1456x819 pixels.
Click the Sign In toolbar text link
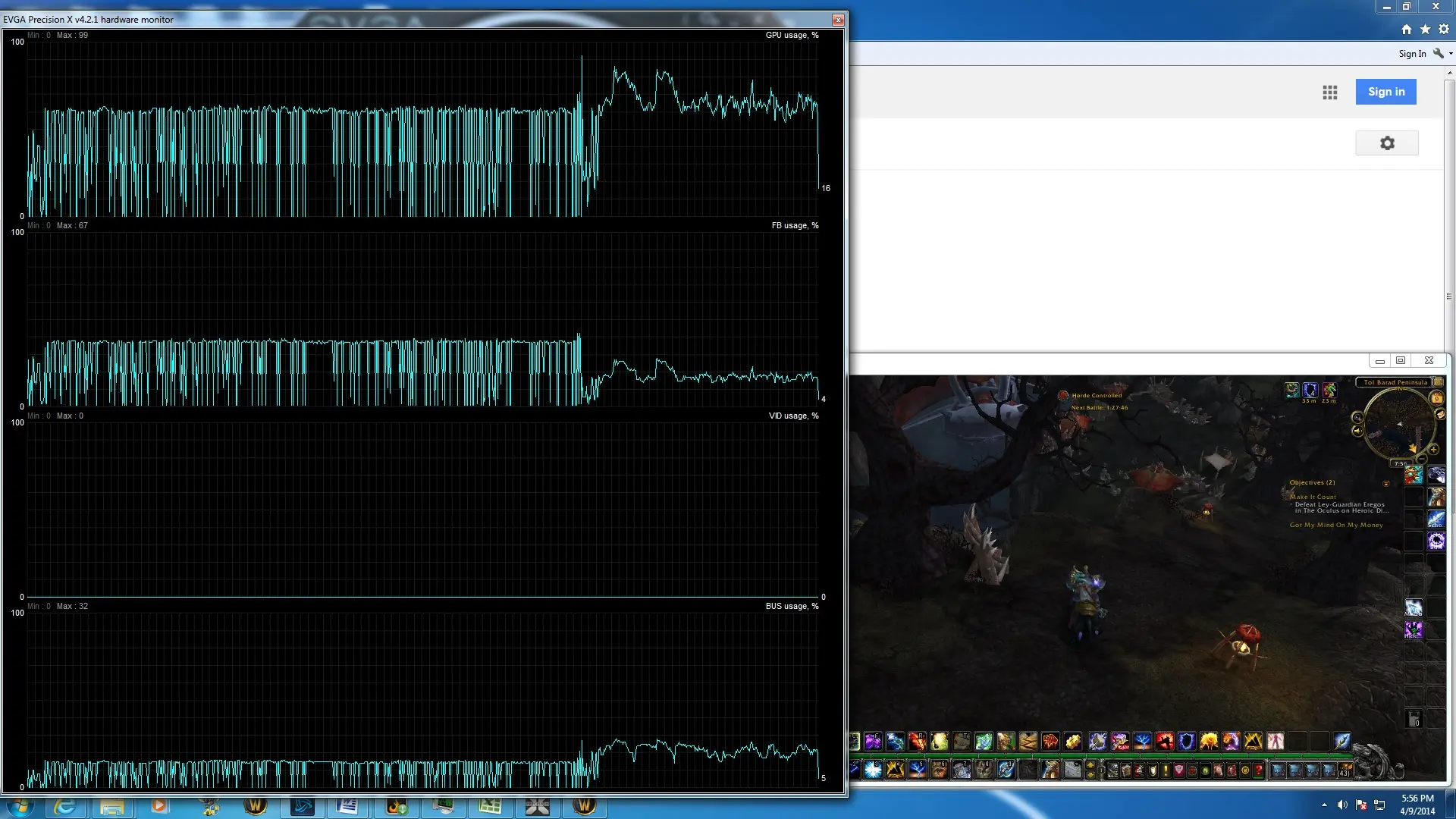[x=1412, y=54]
